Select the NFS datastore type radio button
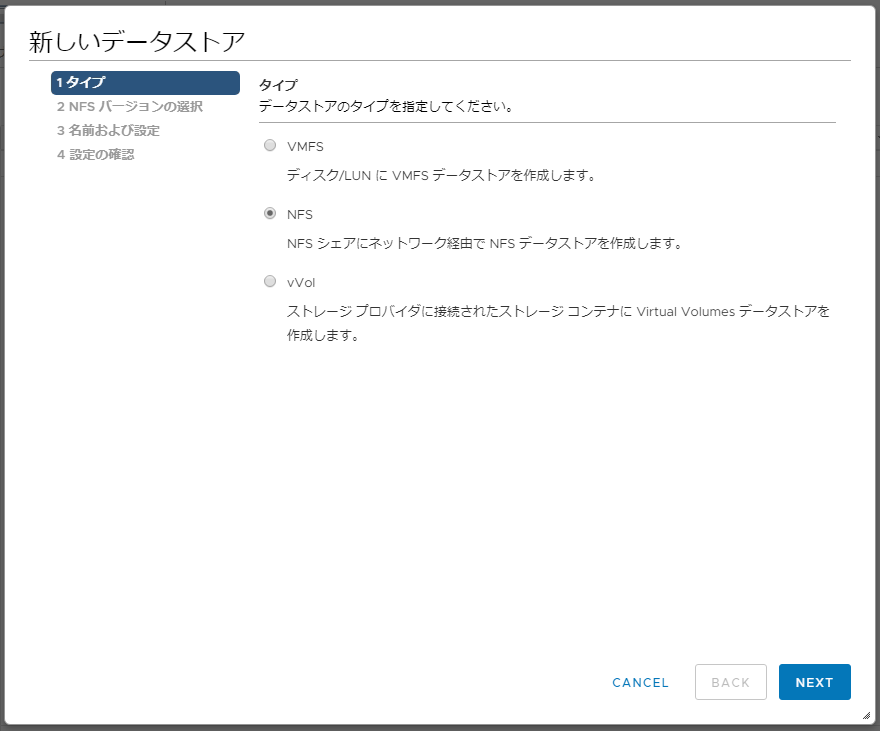 (270, 213)
